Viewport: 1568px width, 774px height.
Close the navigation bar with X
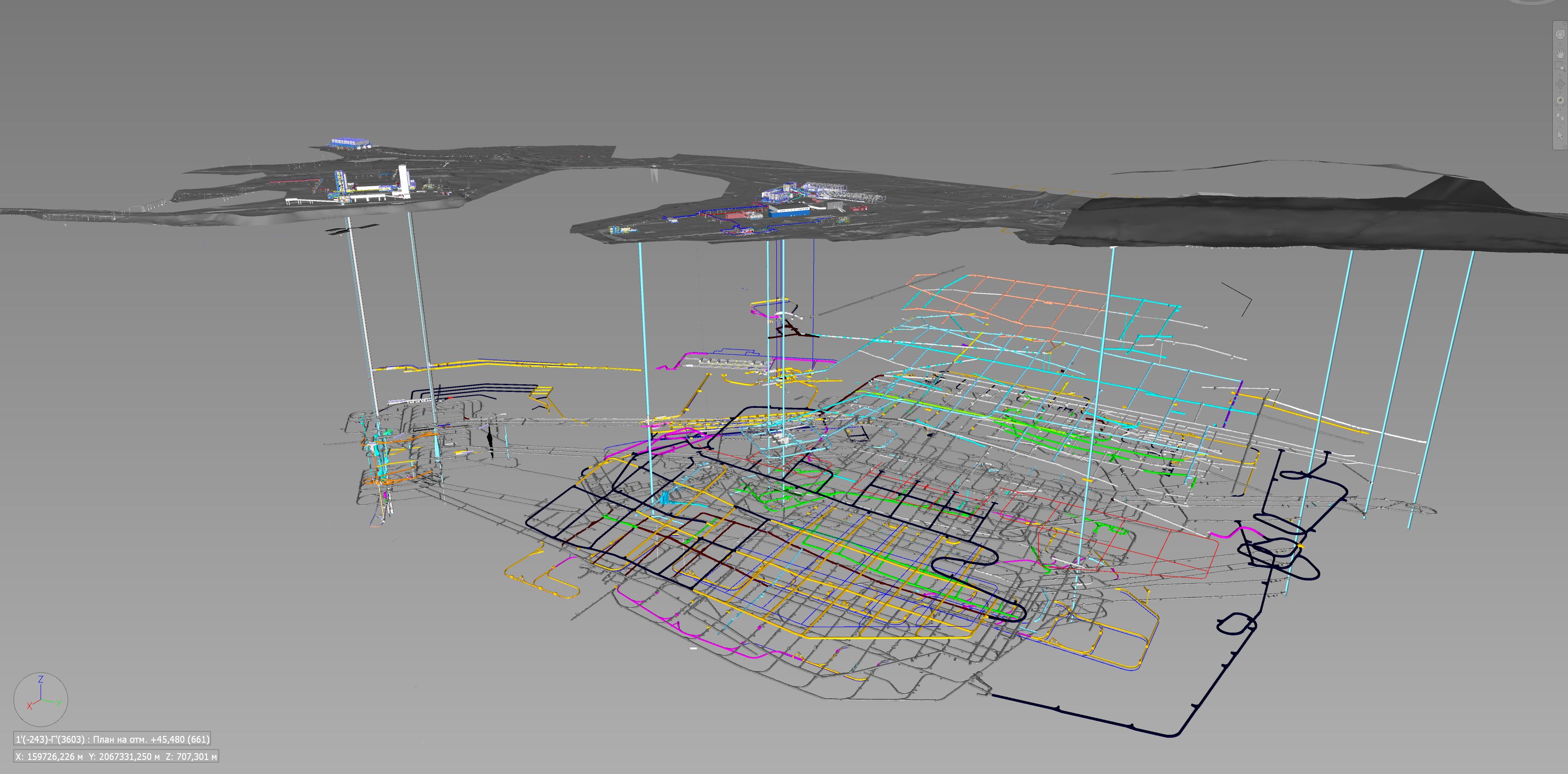click(x=1564, y=24)
